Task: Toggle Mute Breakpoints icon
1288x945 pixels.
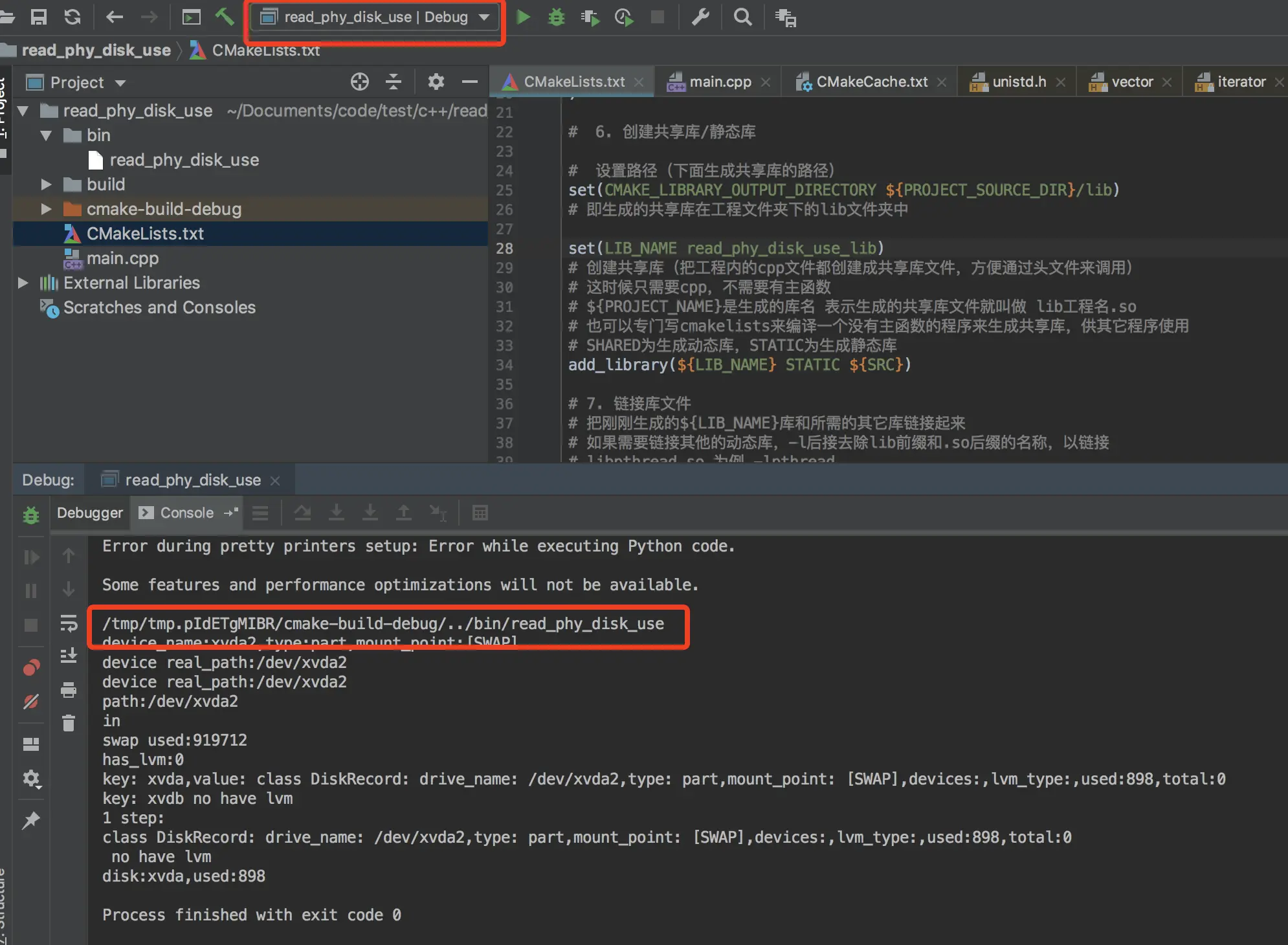Action: 31,702
